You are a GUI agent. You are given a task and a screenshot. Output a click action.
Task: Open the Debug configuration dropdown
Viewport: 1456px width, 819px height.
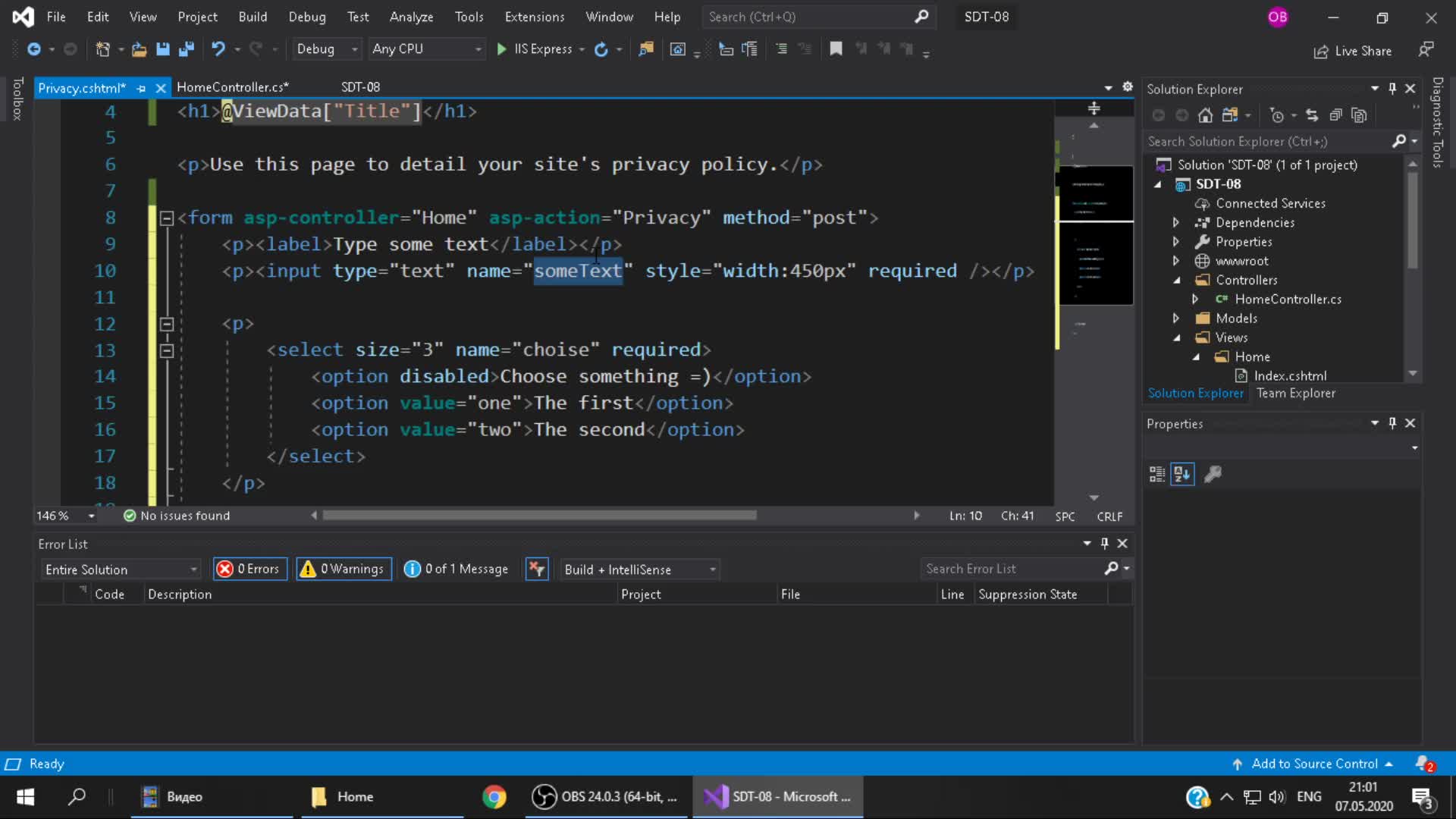(x=327, y=49)
